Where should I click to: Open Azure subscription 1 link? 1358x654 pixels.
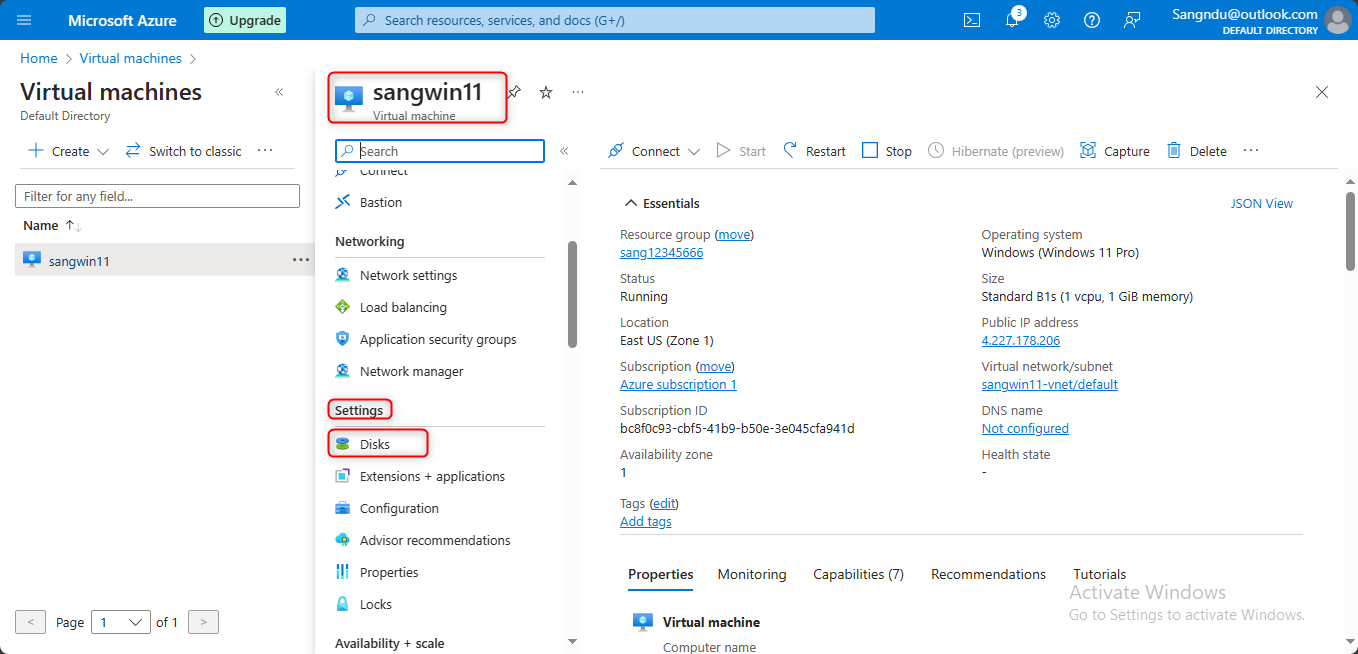[678, 385]
